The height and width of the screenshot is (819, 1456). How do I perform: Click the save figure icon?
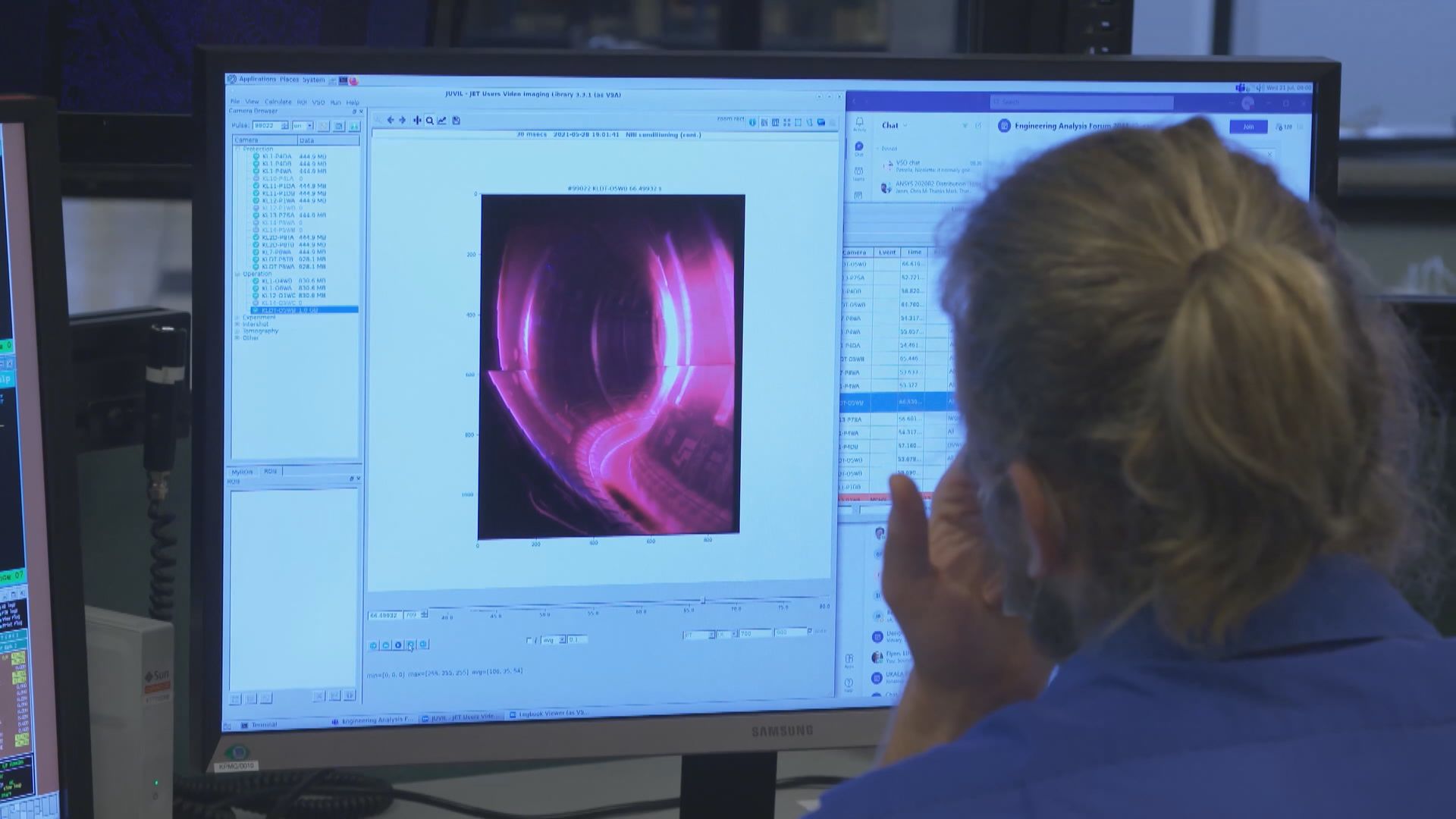point(456,121)
